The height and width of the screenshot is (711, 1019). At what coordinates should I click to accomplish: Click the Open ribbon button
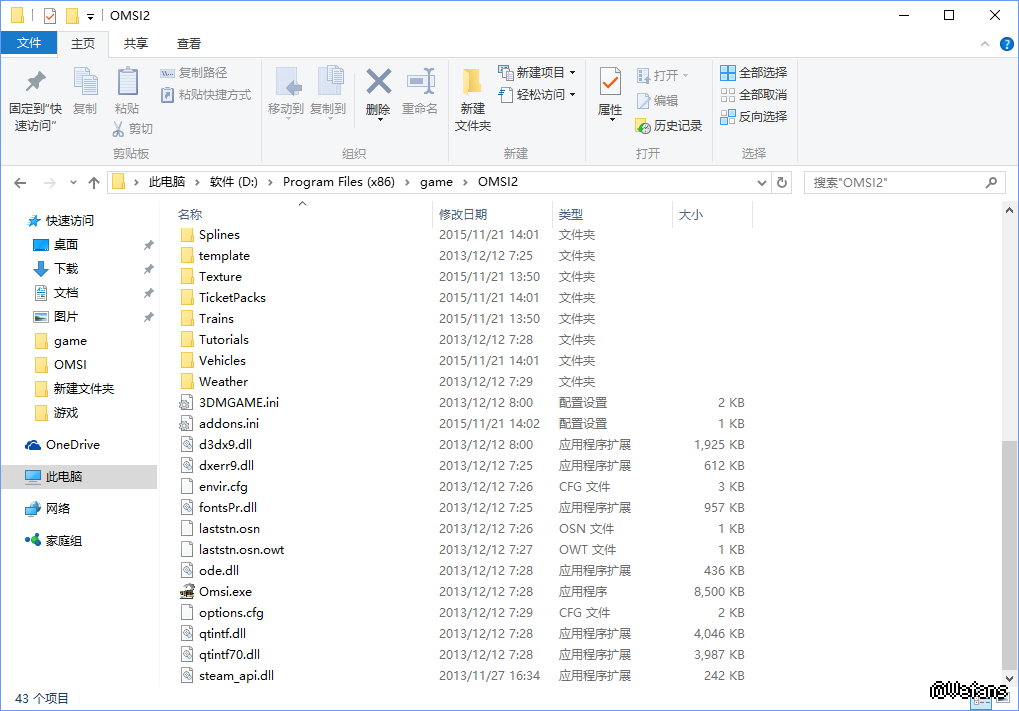(x=662, y=75)
